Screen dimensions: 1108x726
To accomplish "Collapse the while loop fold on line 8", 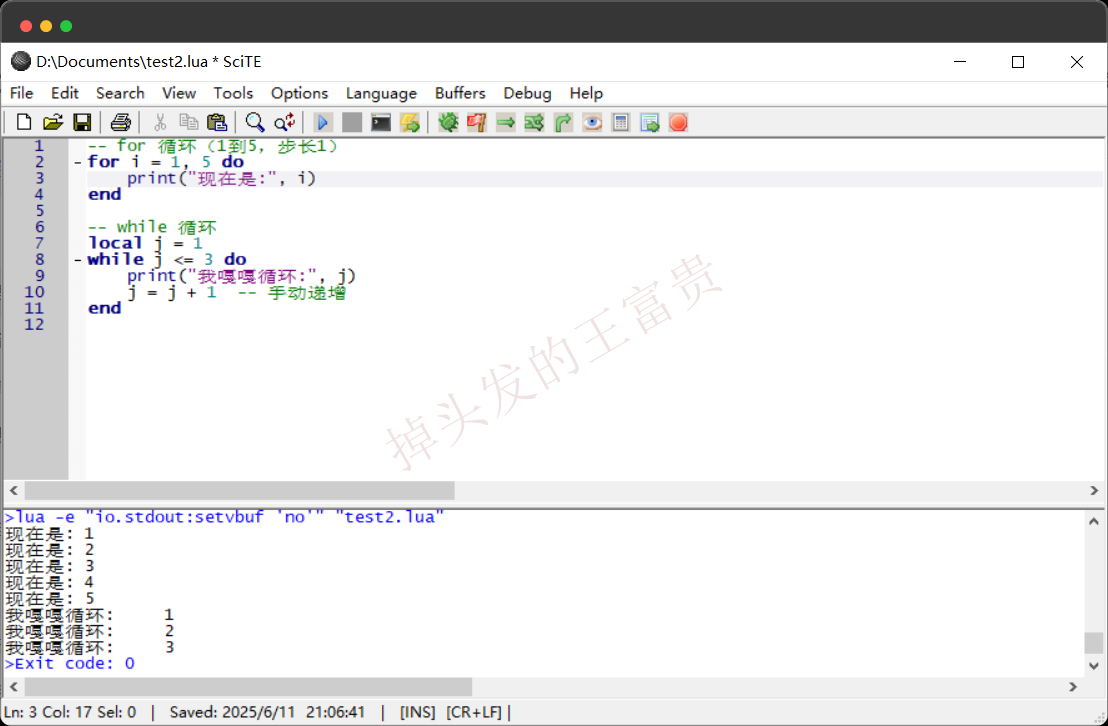I will 78,259.
